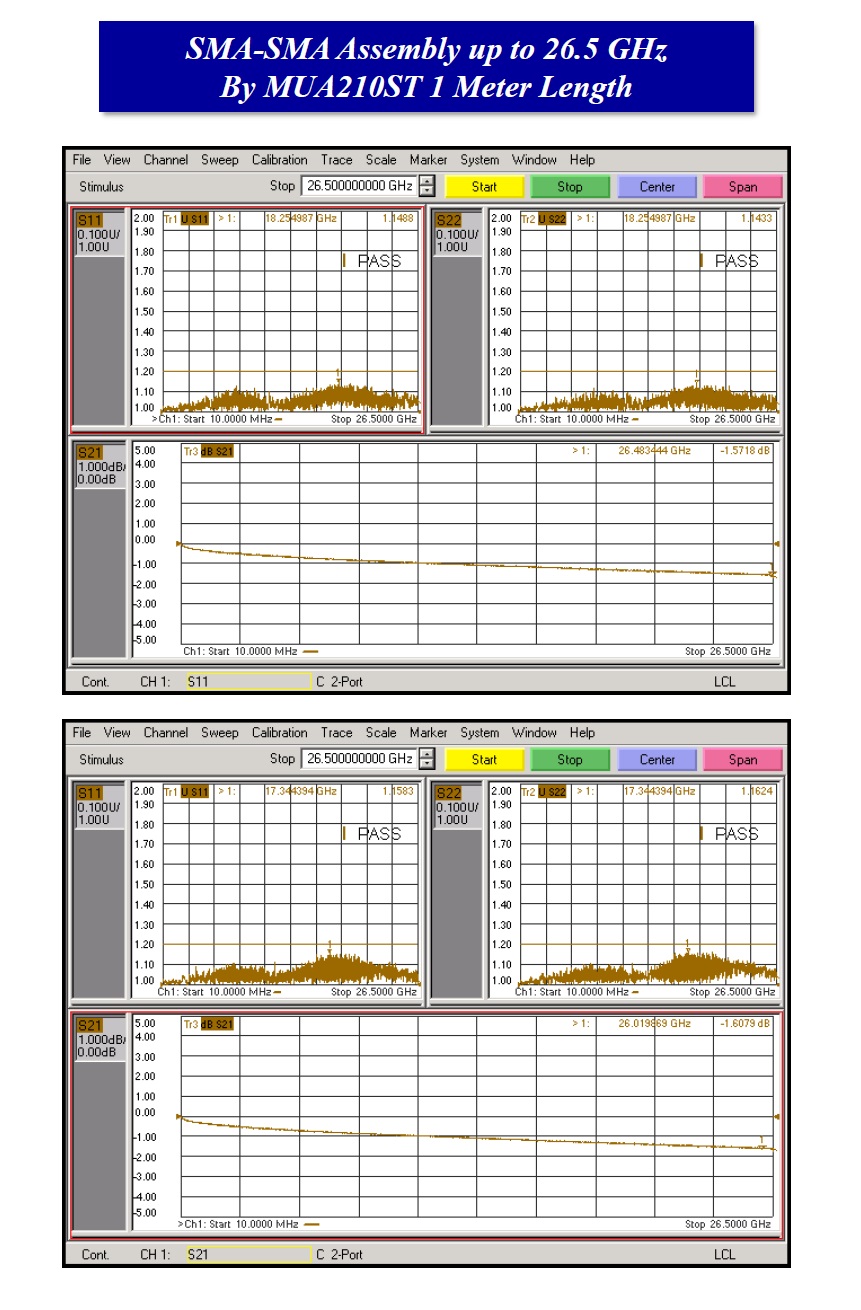Click the Tr1 S11 trace label in the upper analyzer

click(x=186, y=219)
